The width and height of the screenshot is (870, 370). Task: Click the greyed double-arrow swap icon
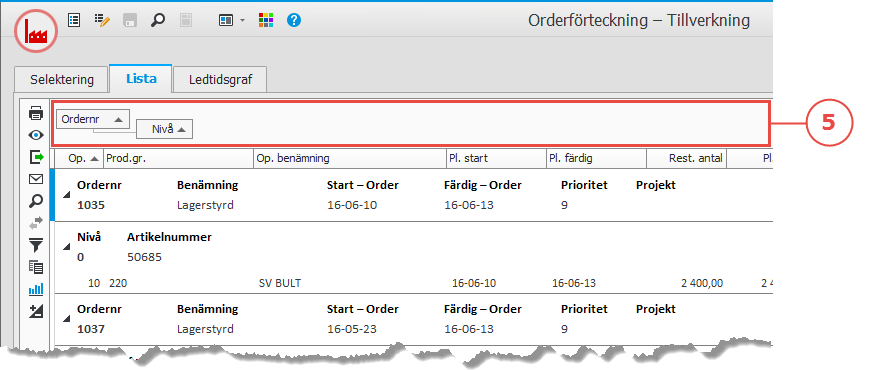coord(36,223)
